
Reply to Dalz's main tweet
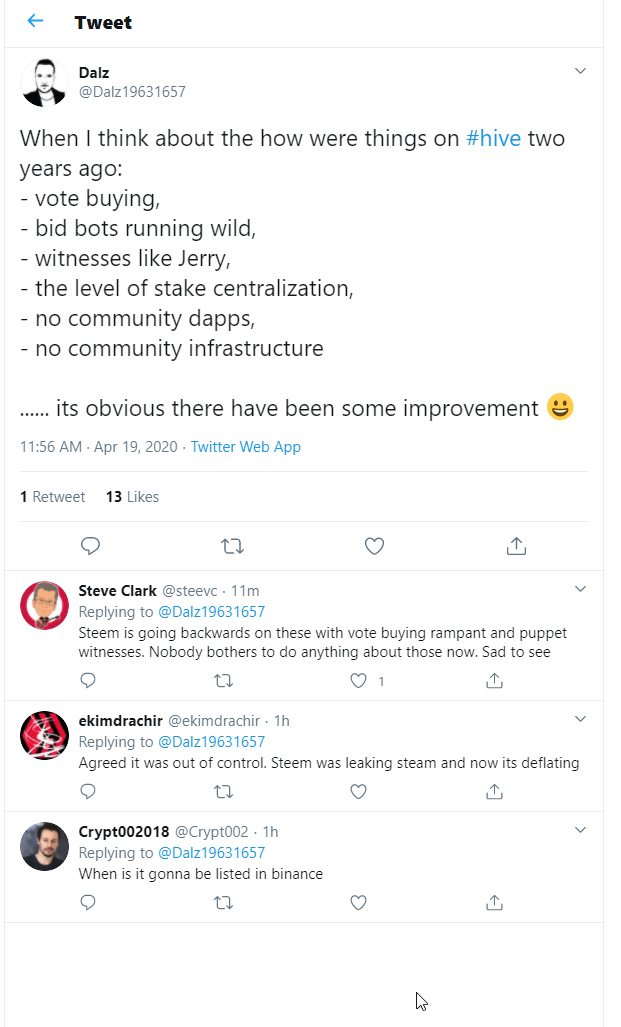click(90, 545)
